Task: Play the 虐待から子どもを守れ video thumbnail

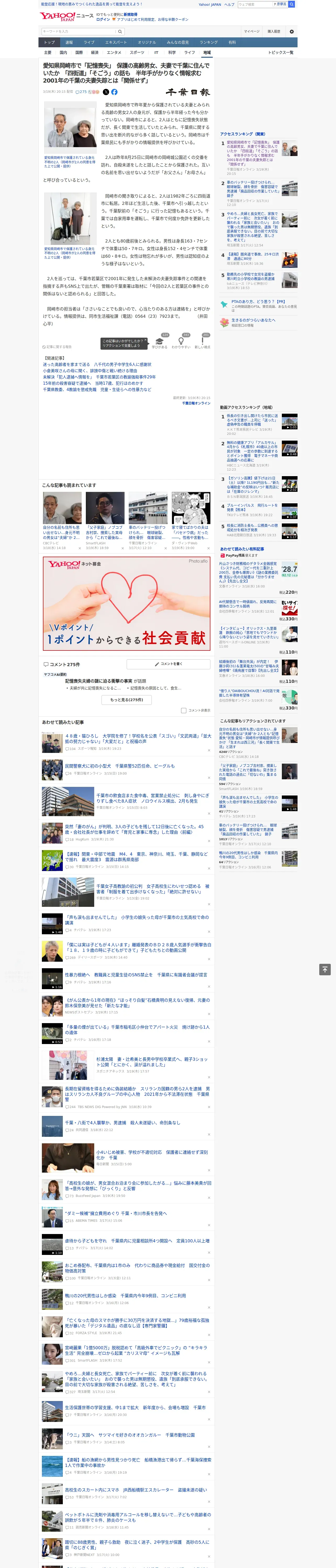Action: coord(52,1244)
